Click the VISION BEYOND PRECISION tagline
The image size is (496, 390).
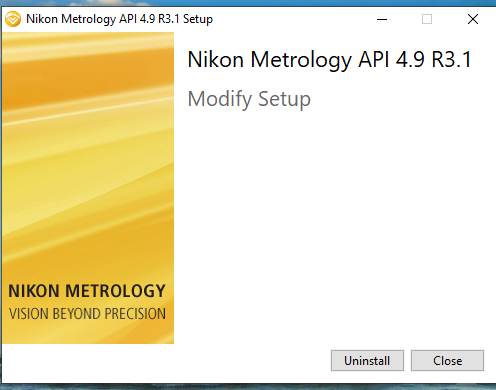87,314
